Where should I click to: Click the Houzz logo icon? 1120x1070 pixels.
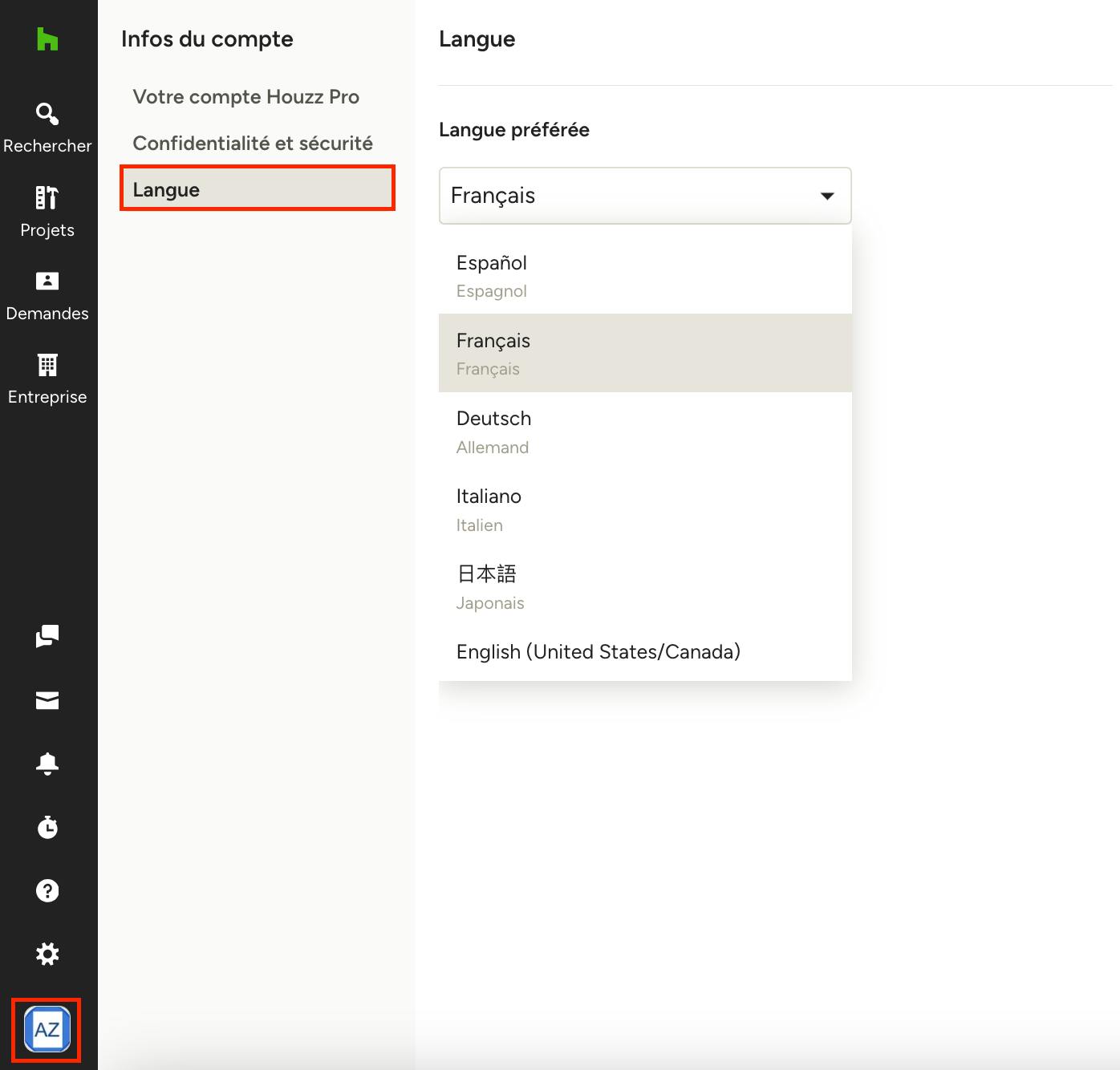[47, 39]
